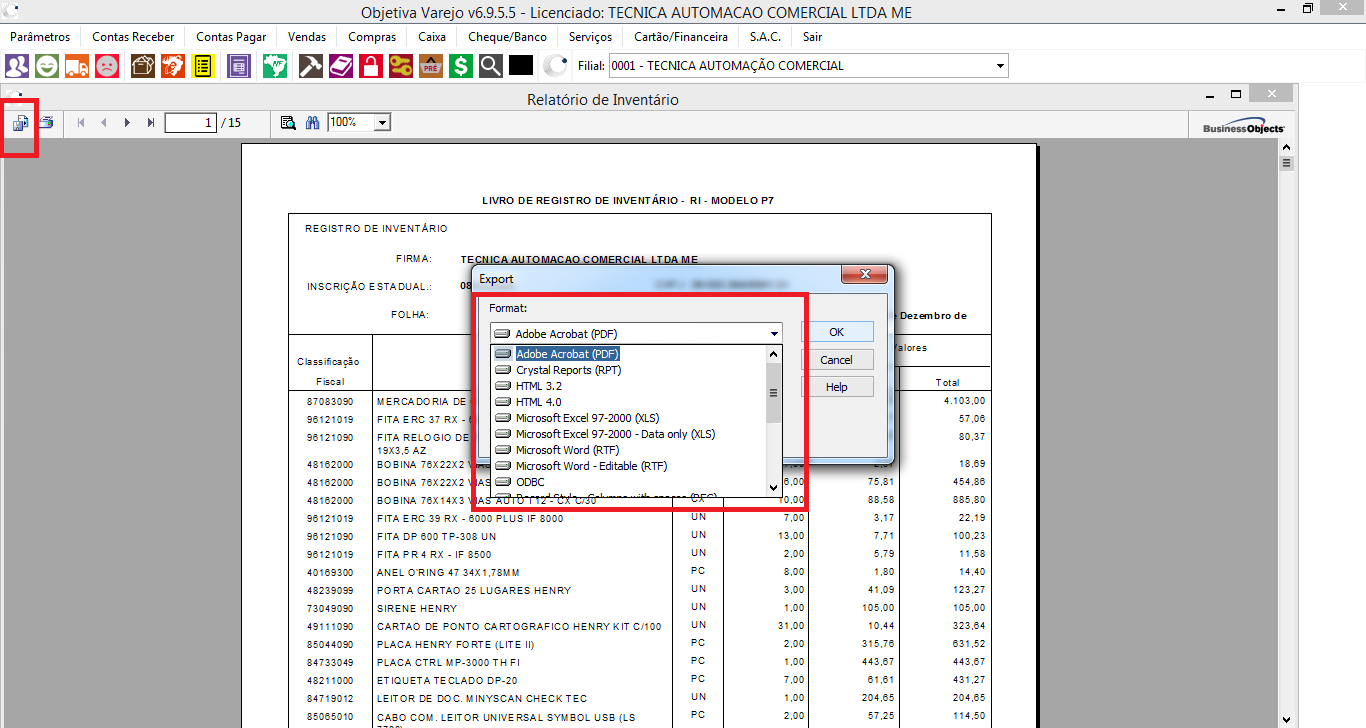Go to the next report page

[127, 122]
